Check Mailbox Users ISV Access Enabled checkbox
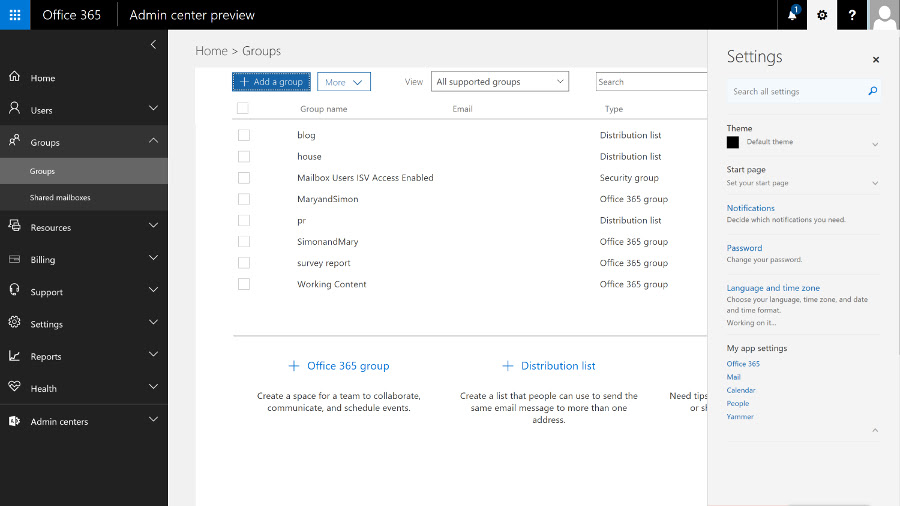The width and height of the screenshot is (900, 506). 244,178
